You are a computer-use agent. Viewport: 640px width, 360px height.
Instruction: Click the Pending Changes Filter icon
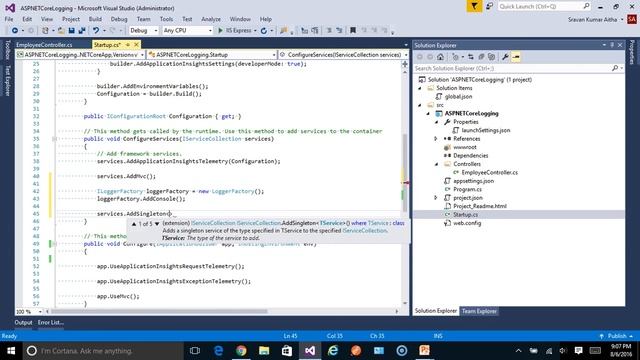(x=456, y=57)
